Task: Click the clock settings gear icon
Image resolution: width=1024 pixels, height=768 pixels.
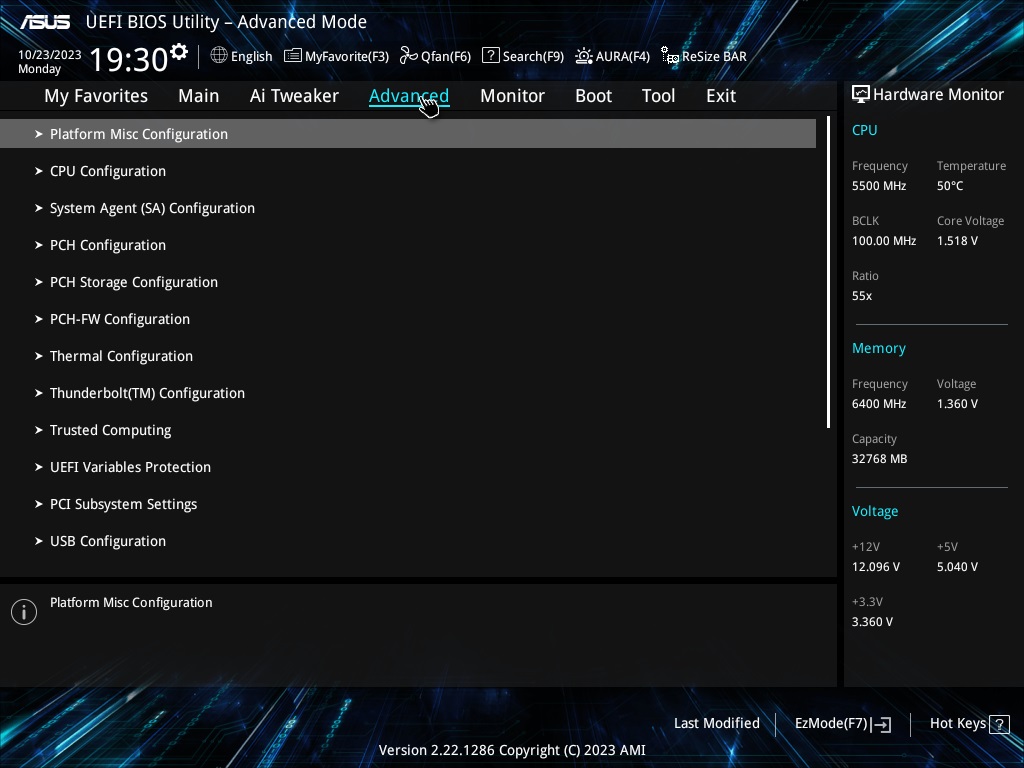Action: [179, 52]
